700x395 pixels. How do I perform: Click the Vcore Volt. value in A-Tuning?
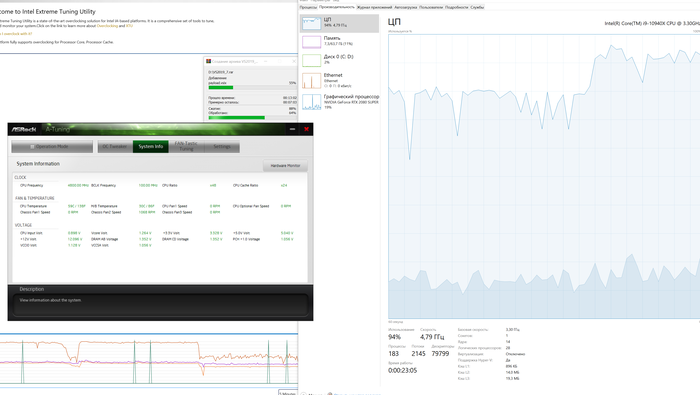point(145,233)
